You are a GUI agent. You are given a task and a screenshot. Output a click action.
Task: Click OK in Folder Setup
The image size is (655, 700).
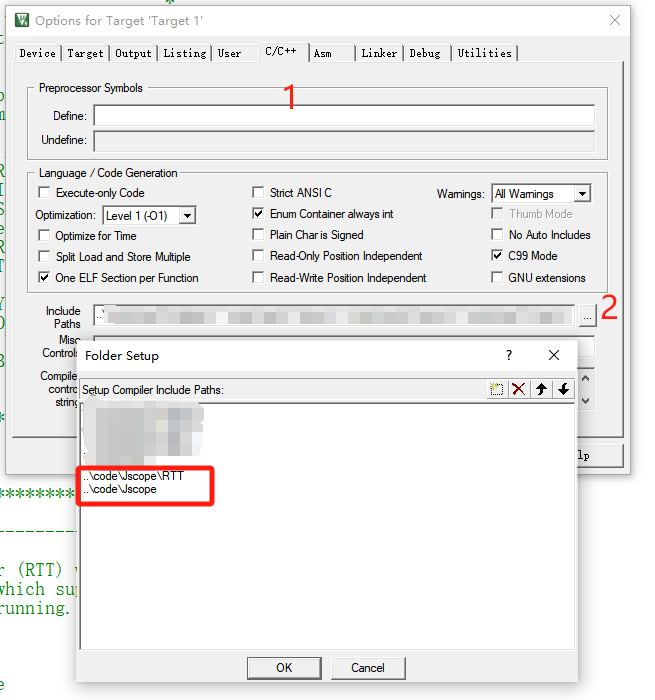(x=284, y=667)
